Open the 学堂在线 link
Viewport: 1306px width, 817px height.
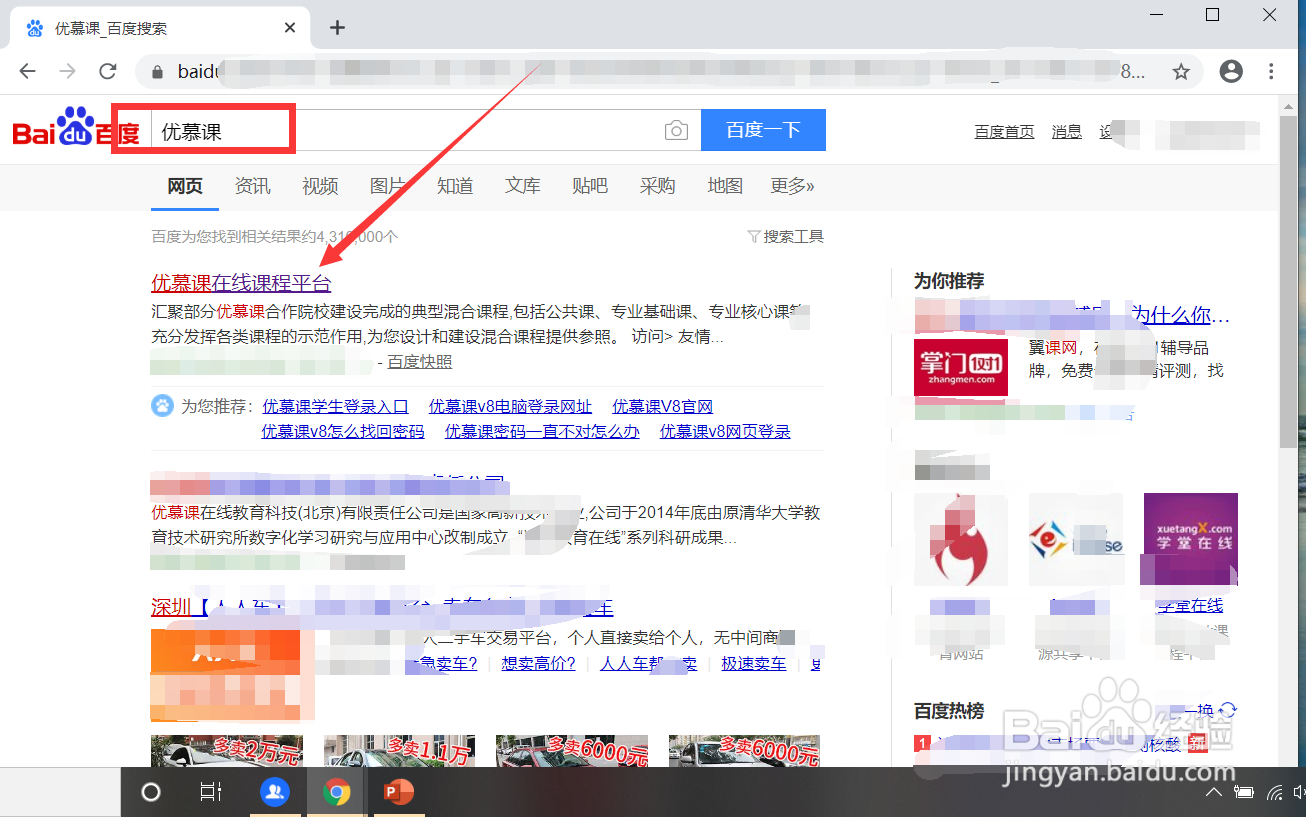[x=1191, y=606]
